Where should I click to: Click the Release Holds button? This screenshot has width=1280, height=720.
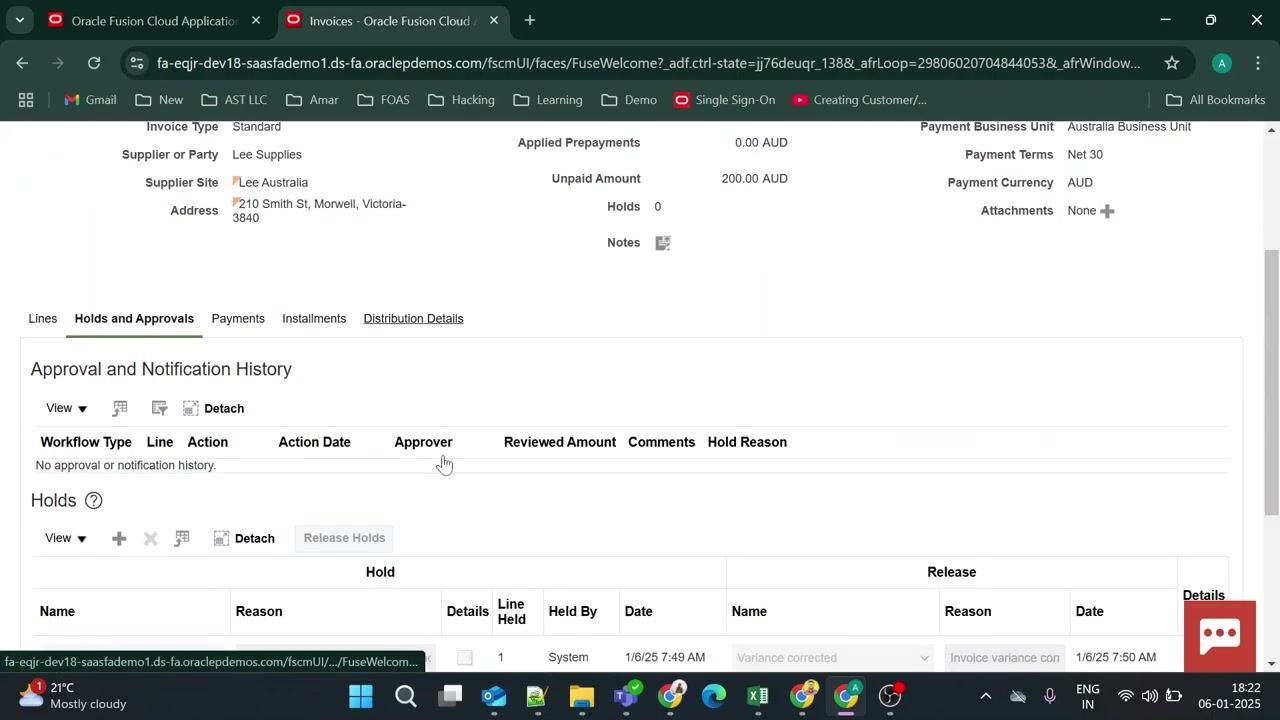(344, 538)
